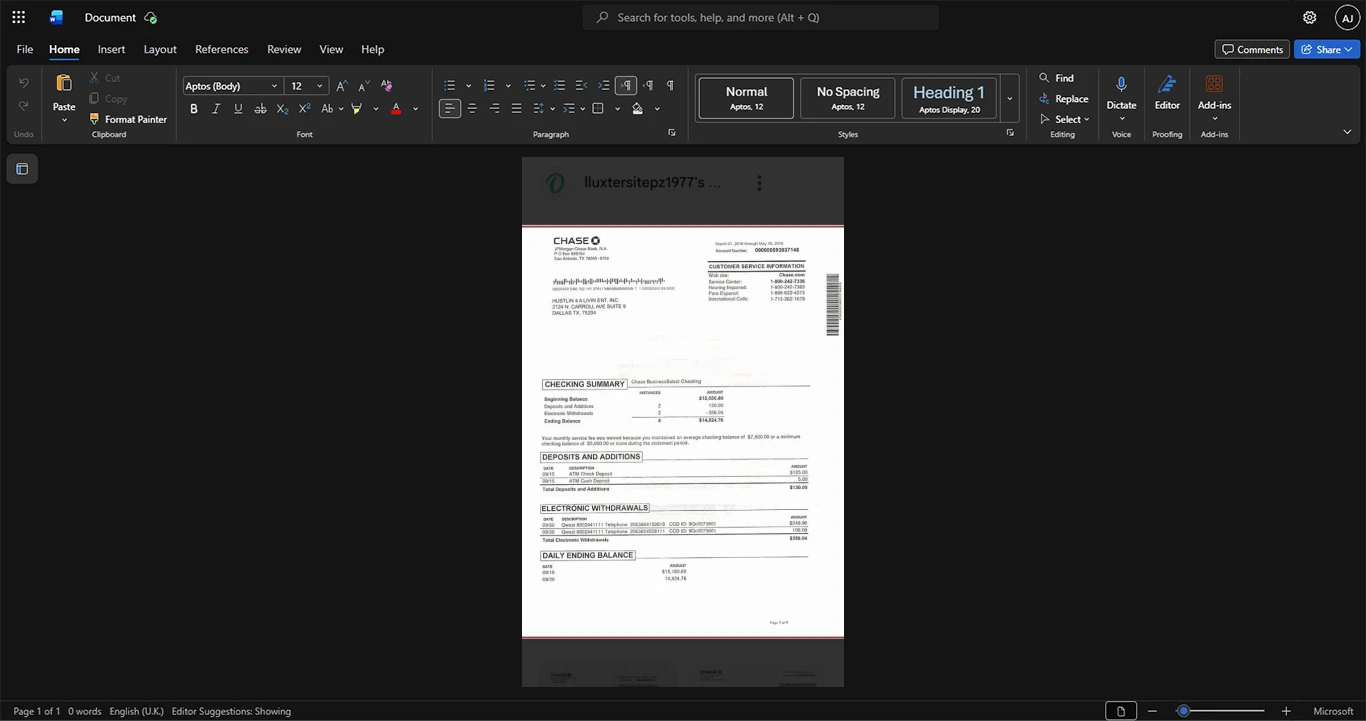Toggle show paragraph marks
The image size is (1366, 721).
point(670,86)
